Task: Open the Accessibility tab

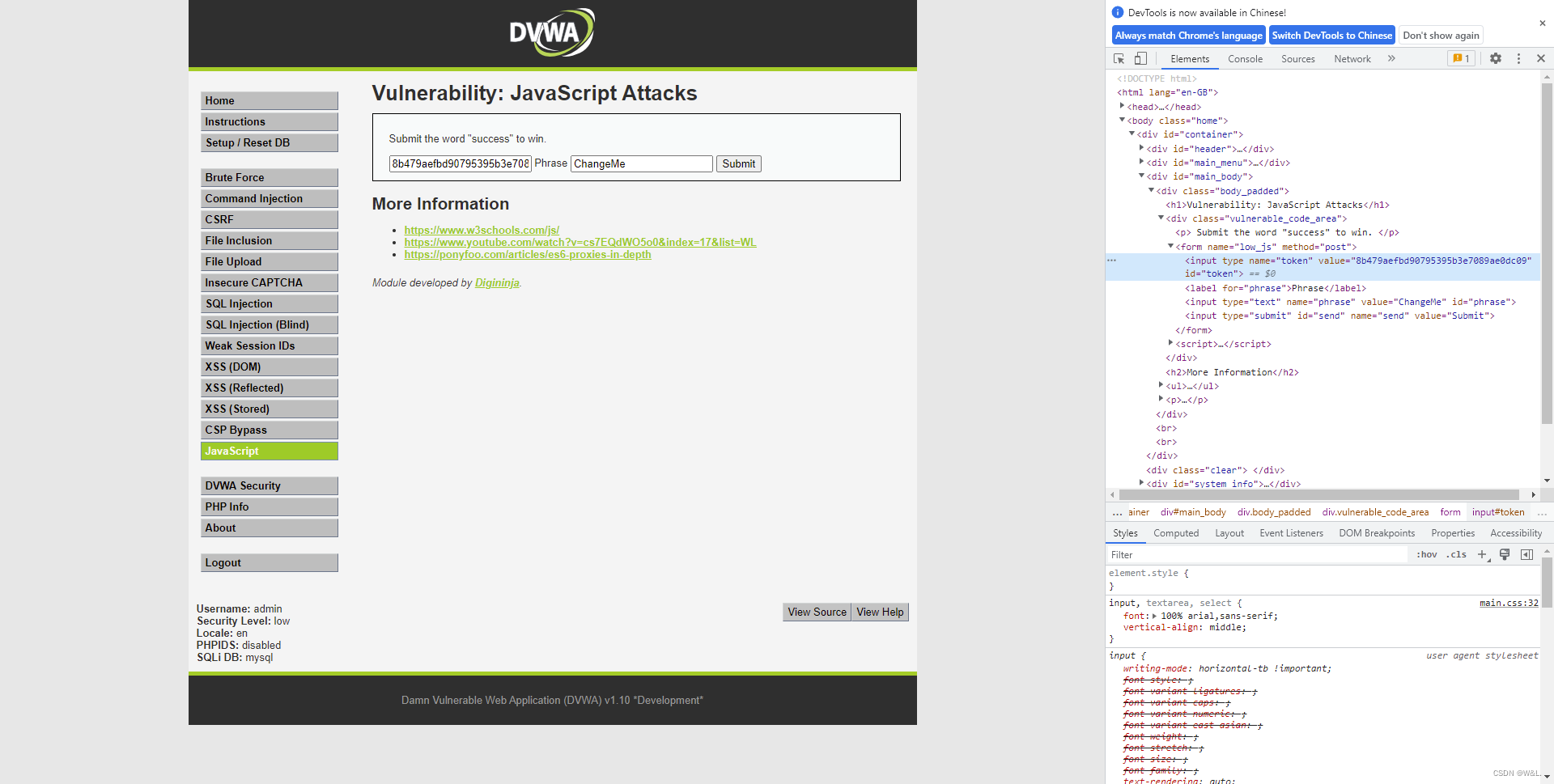Action: (1516, 533)
